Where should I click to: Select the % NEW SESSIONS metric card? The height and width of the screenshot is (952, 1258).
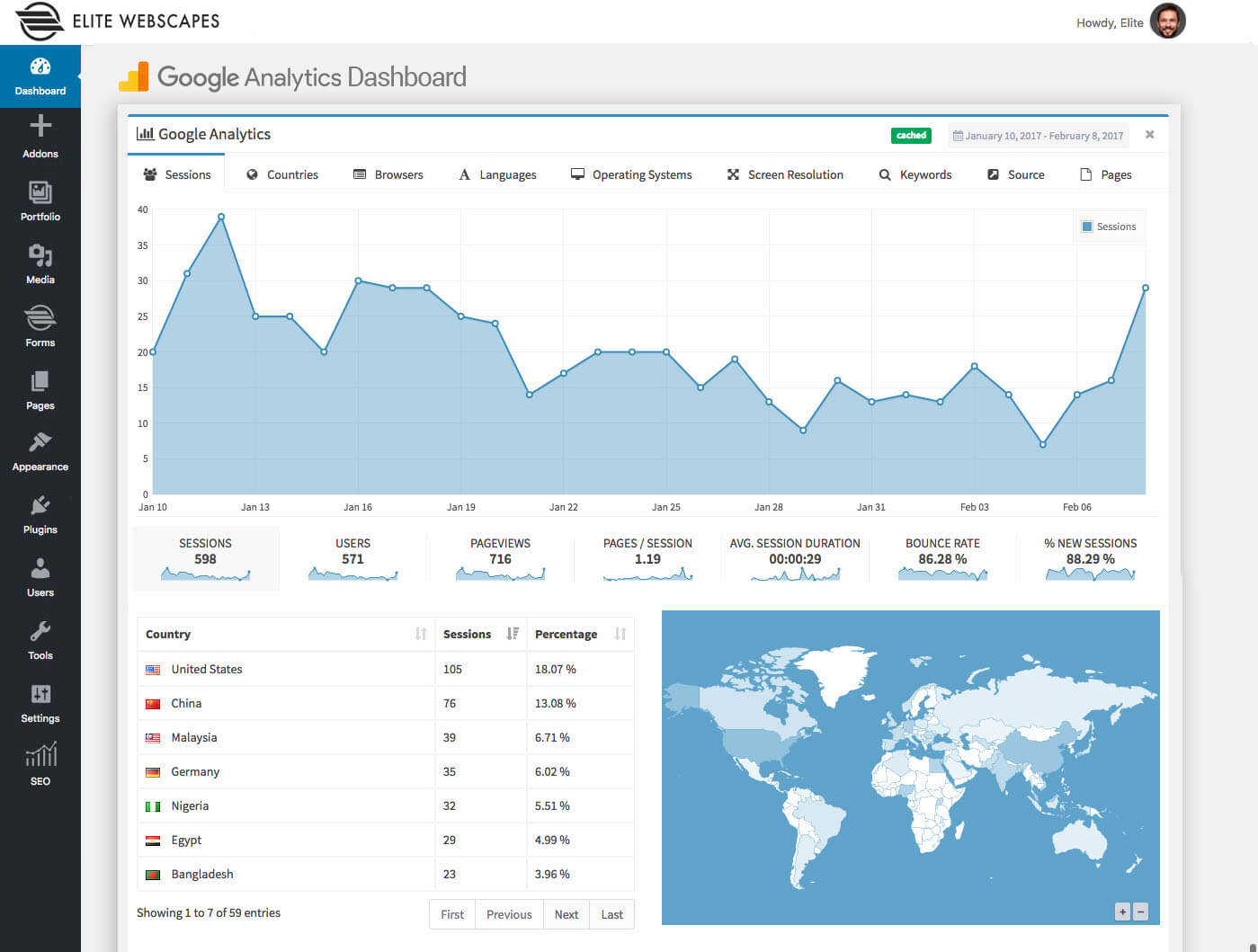[x=1090, y=558]
